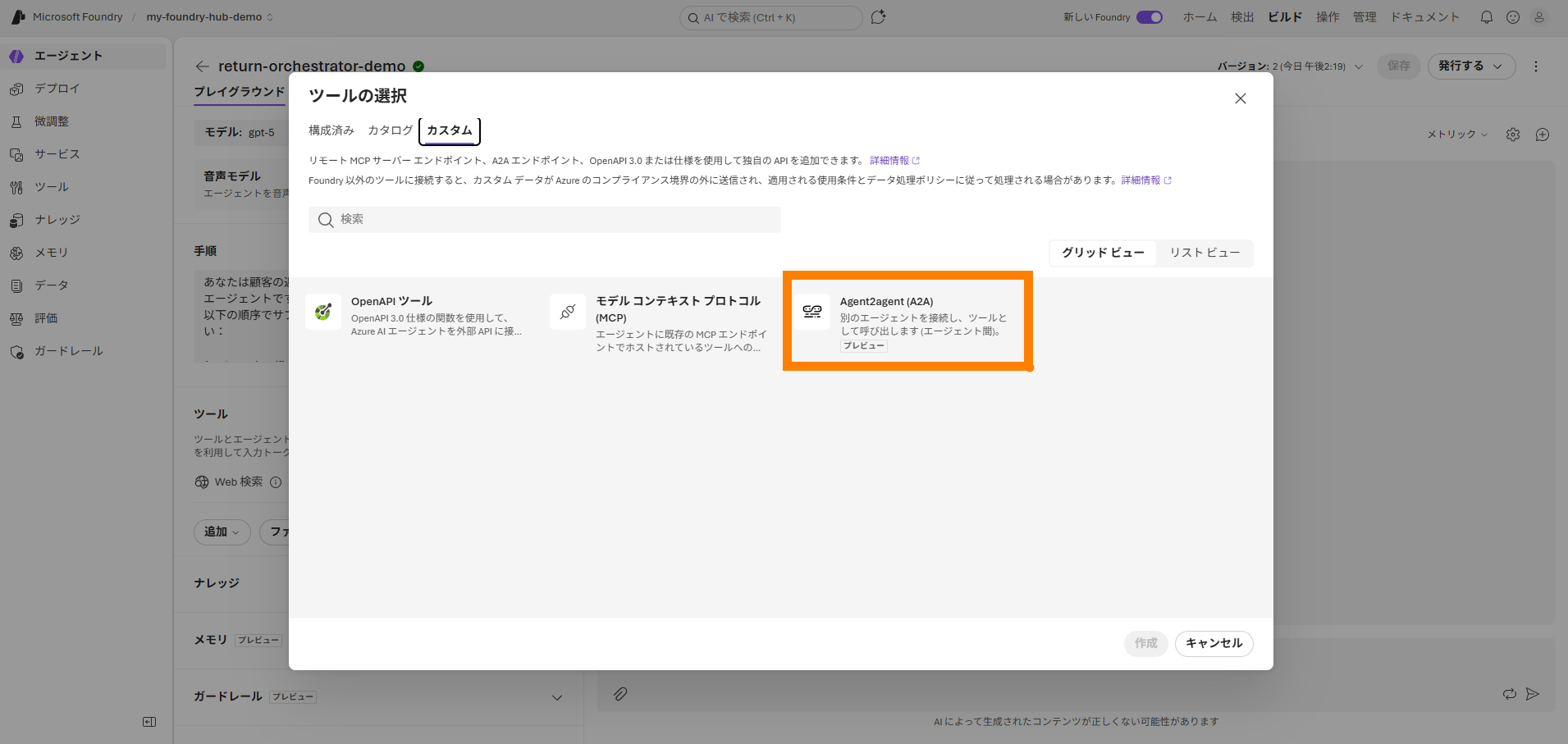This screenshot has height=744, width=1568.
Task: Open ガードレール in the sidebar
Action: point(83,351)
